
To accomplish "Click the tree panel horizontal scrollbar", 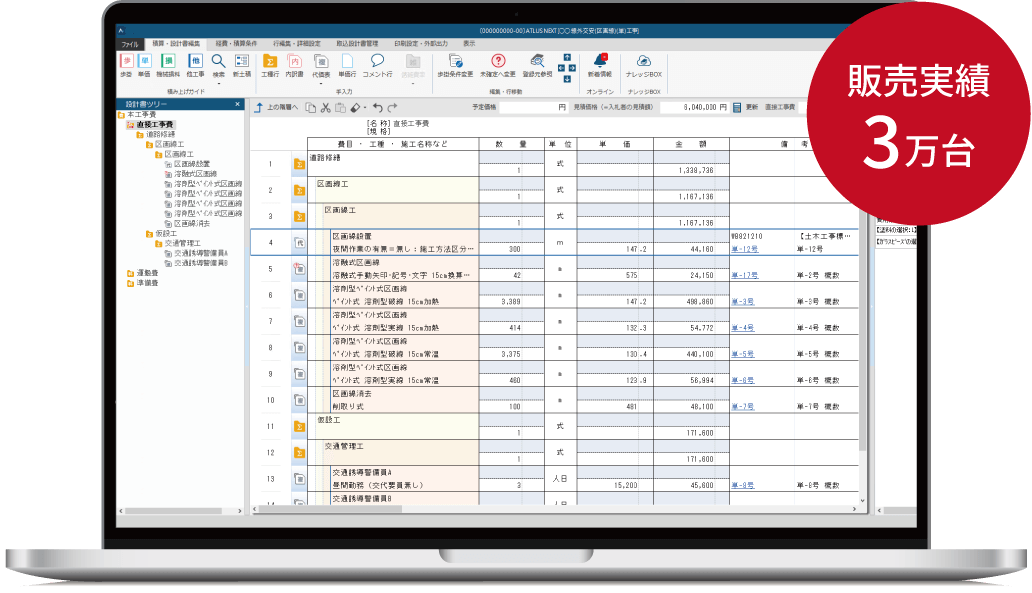I will point(174,511).
